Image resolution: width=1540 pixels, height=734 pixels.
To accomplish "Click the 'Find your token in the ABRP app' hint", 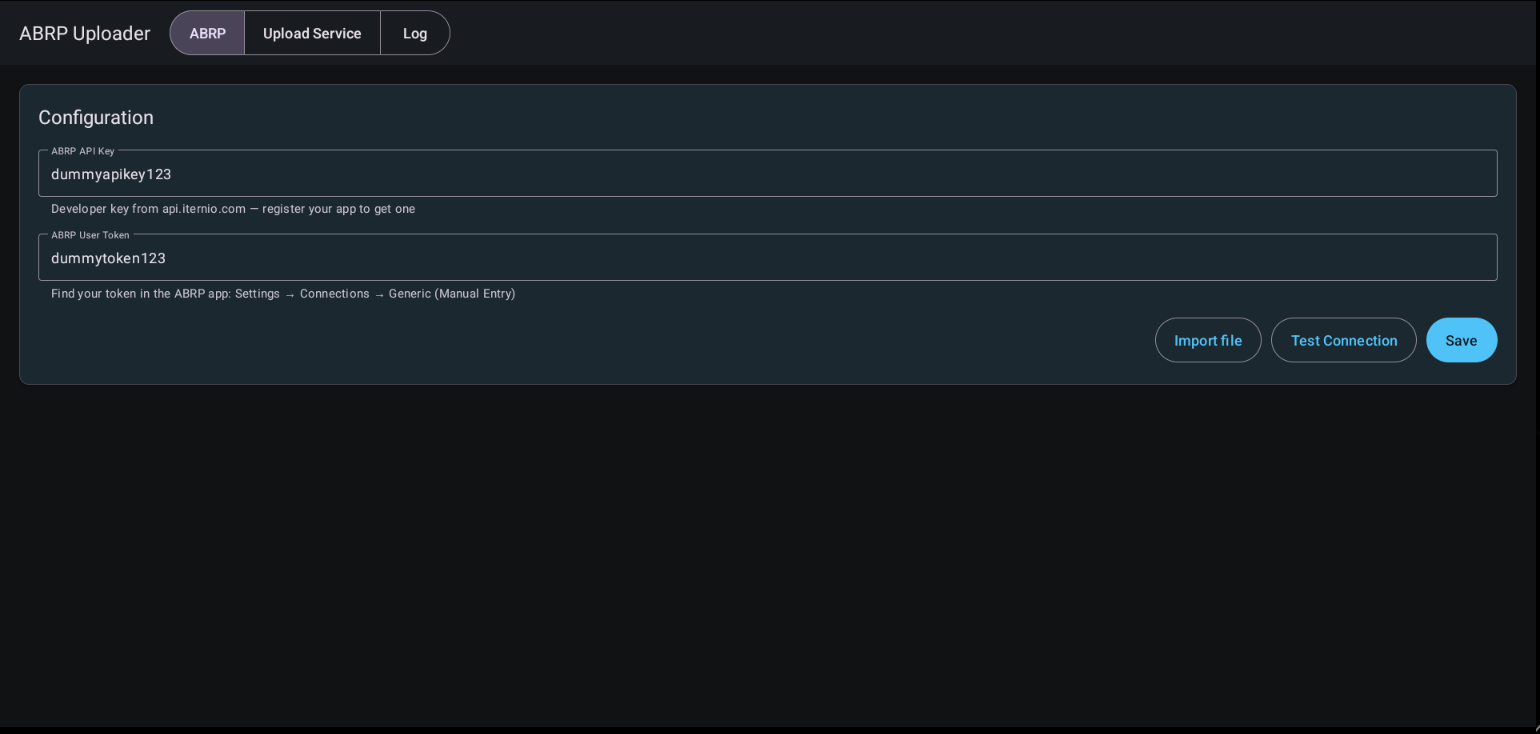I will (283, 294).
